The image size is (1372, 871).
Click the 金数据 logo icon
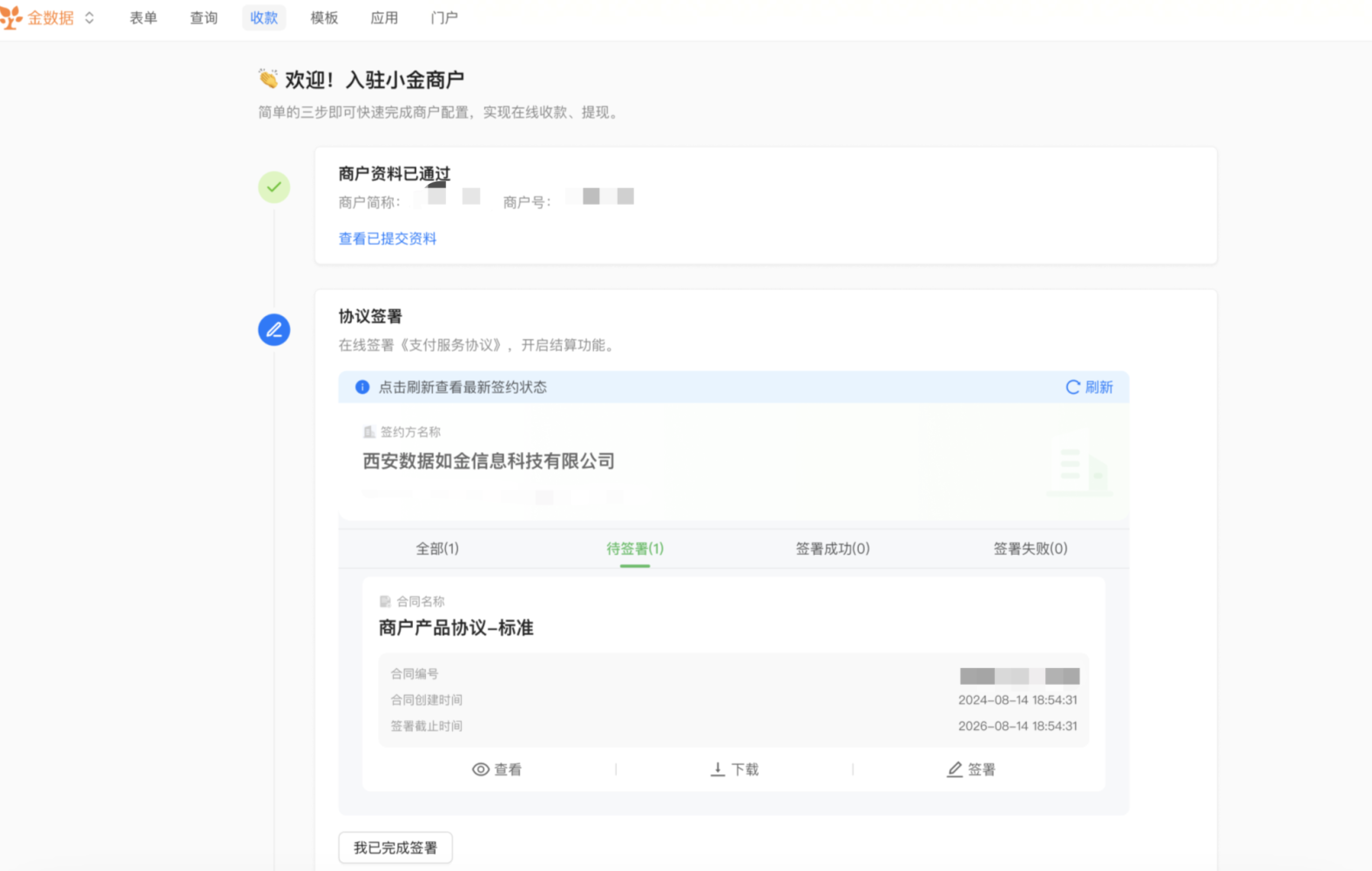click(10, 17)
